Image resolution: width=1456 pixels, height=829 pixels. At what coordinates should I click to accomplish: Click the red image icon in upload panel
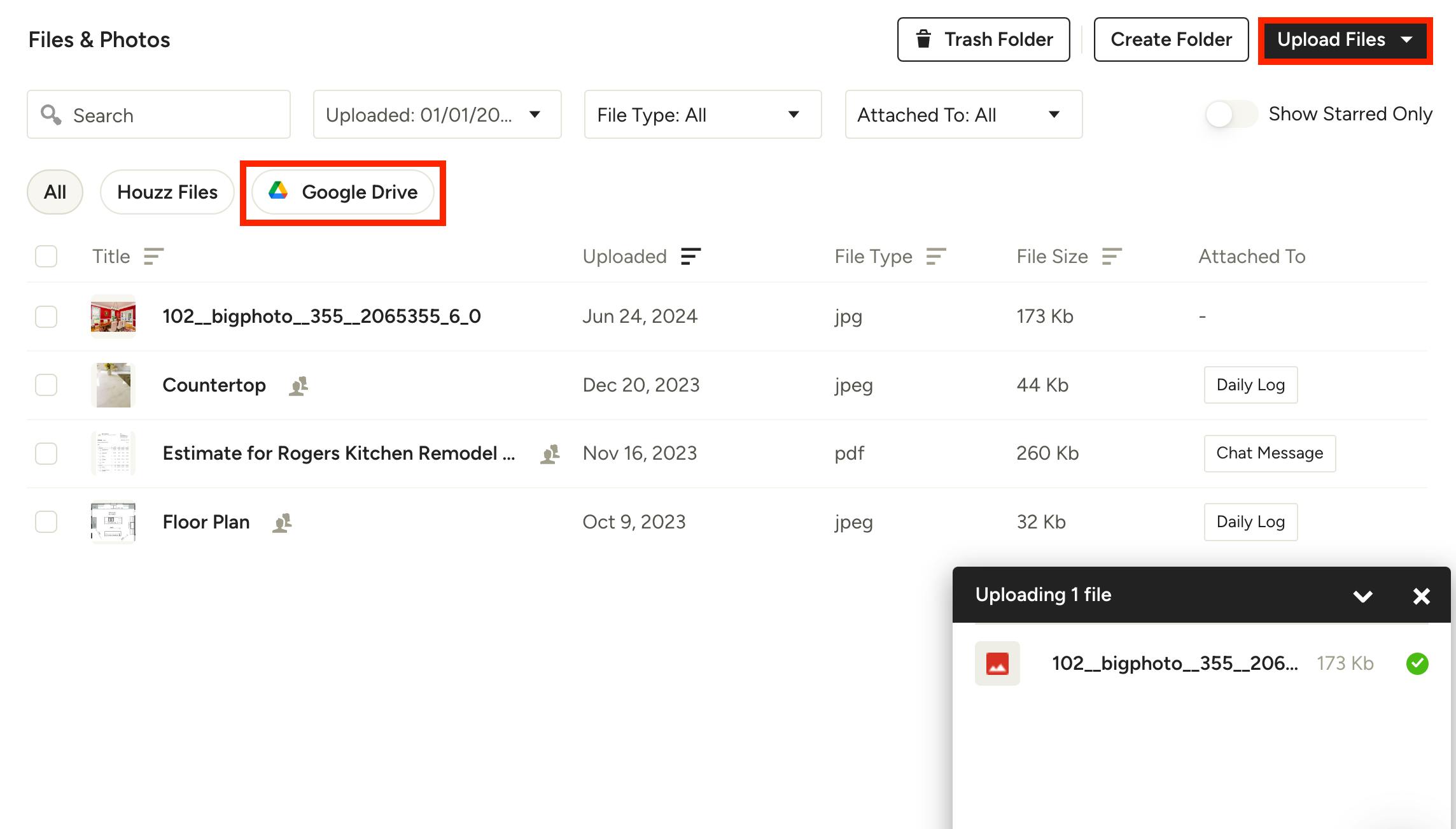997,663
